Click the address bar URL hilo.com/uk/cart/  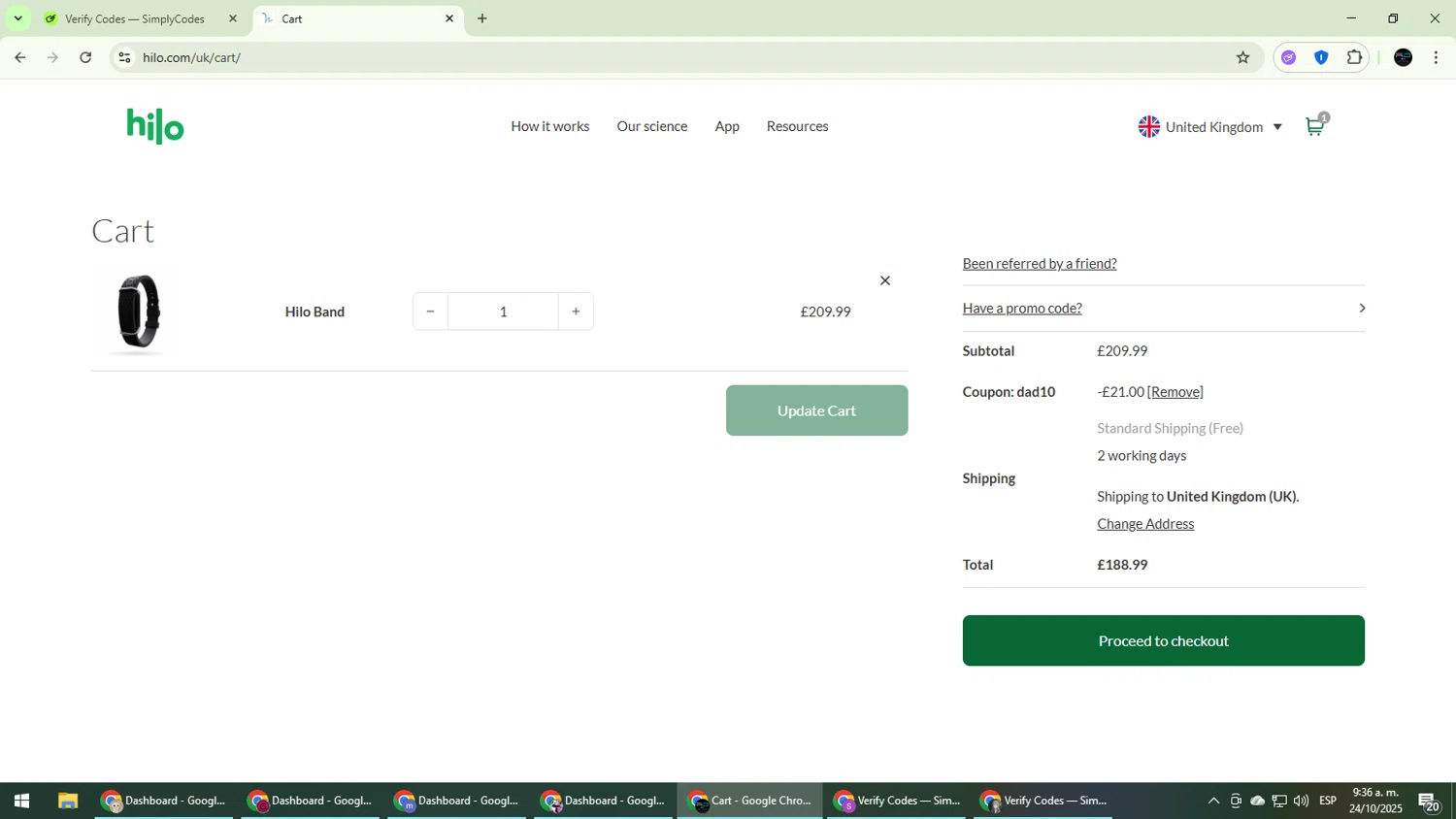tap(191, 57)
